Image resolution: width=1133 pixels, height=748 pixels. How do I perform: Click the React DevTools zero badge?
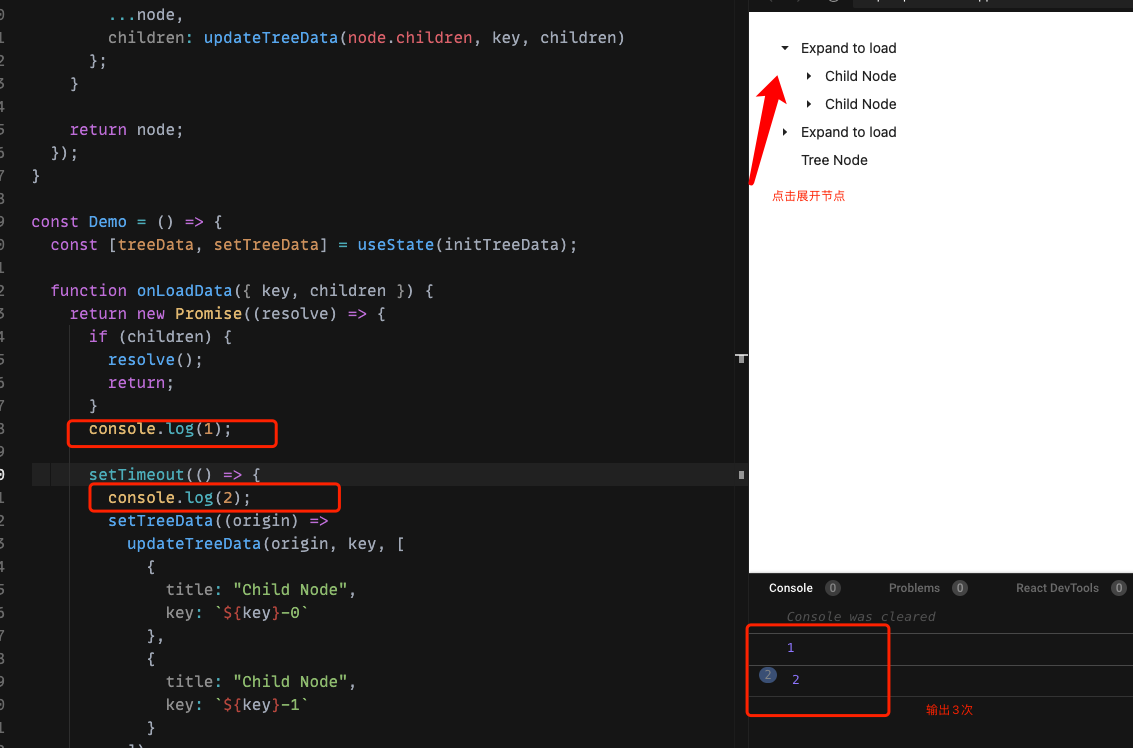(x=1118, y=588)
